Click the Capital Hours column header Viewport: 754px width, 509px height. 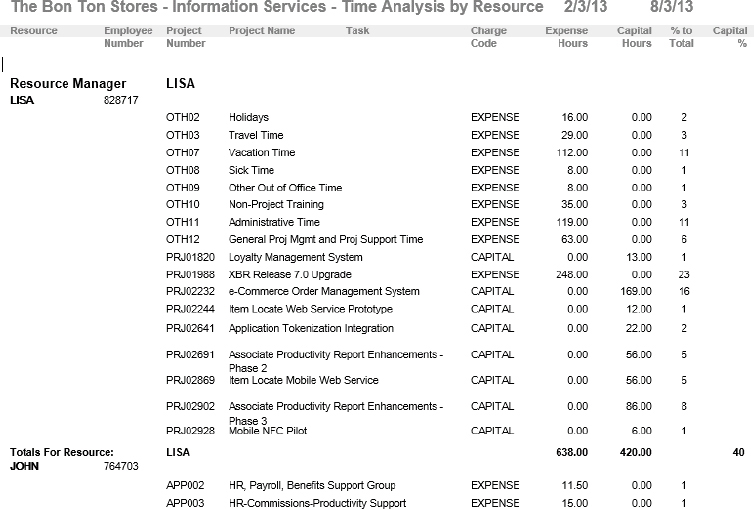pyautogui.click(x=634, y=37)
